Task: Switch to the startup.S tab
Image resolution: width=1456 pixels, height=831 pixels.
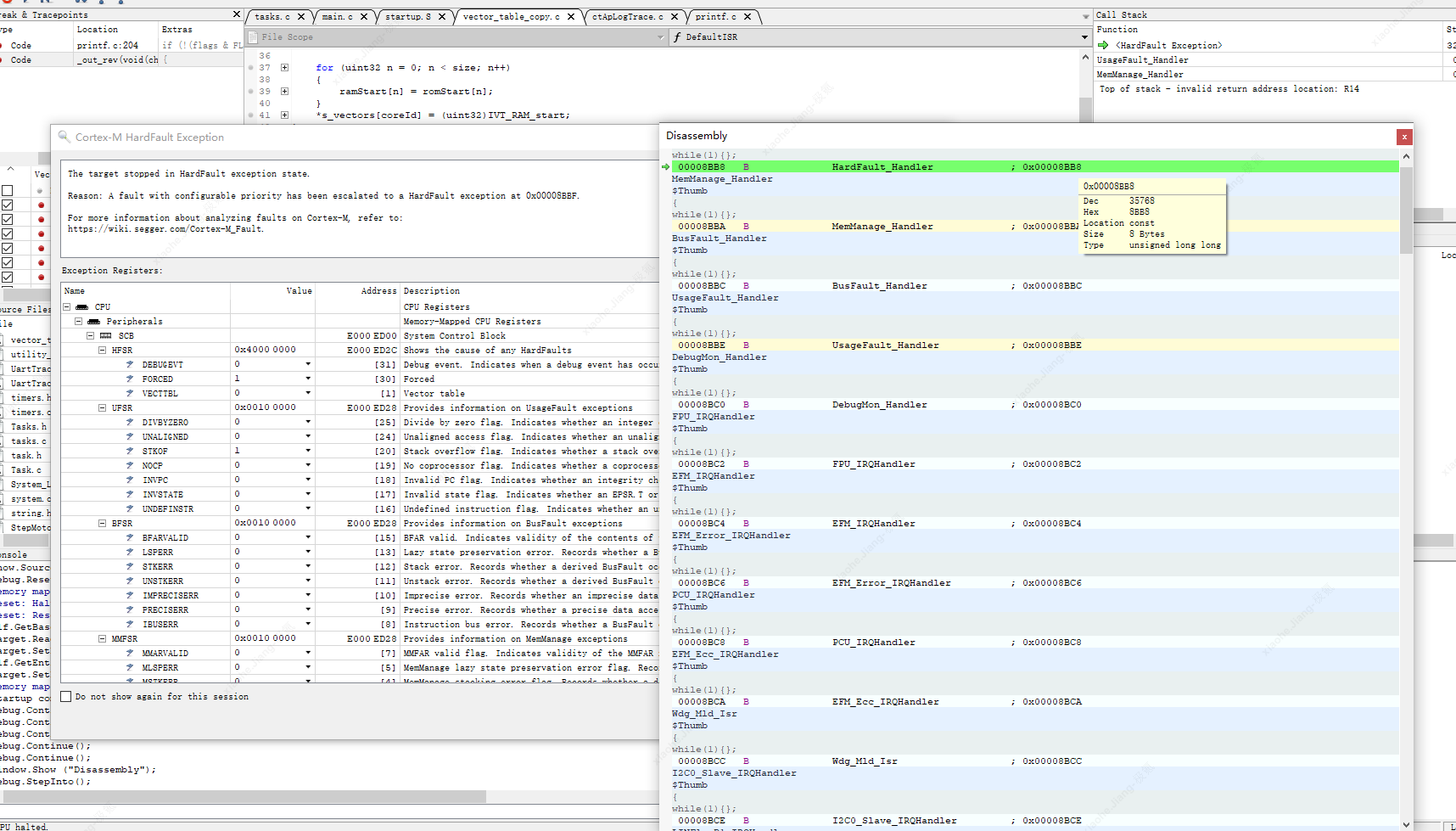Action: tap(408, 16)
